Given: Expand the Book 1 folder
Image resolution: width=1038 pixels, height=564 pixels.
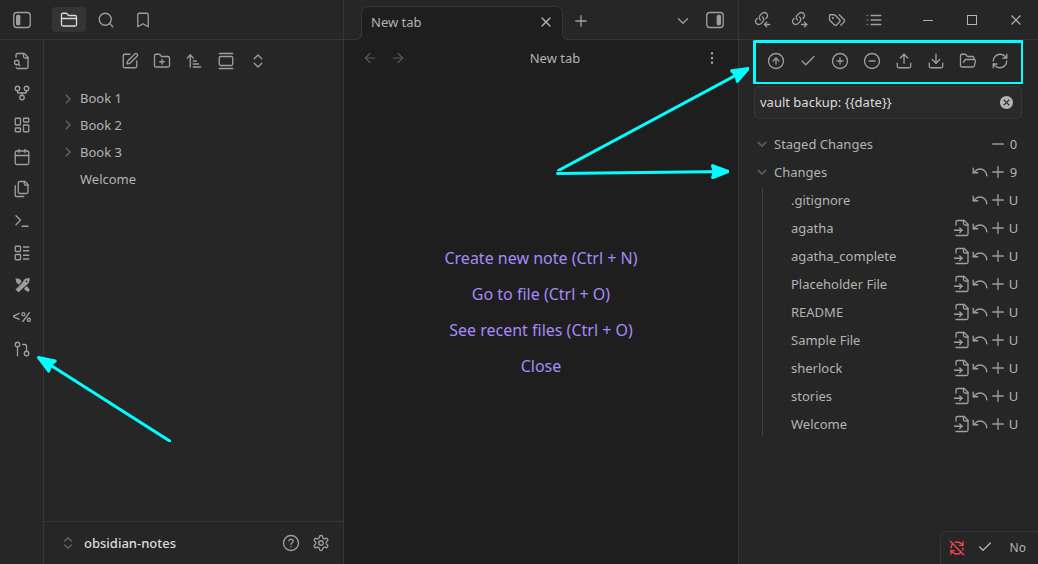Looking at the screenshot, I should (x=68, y=98).
